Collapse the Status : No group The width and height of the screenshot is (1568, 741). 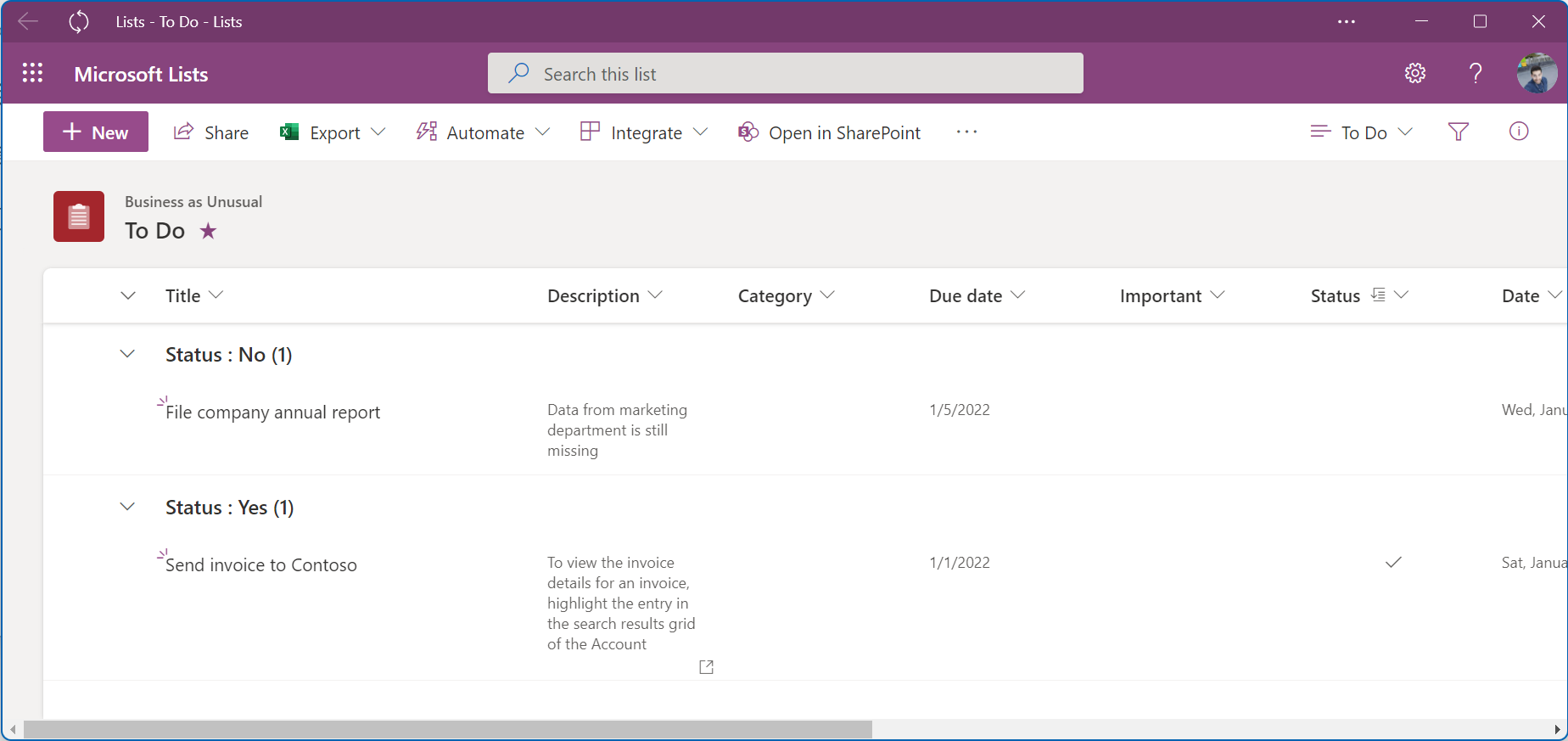pos(127,354)
